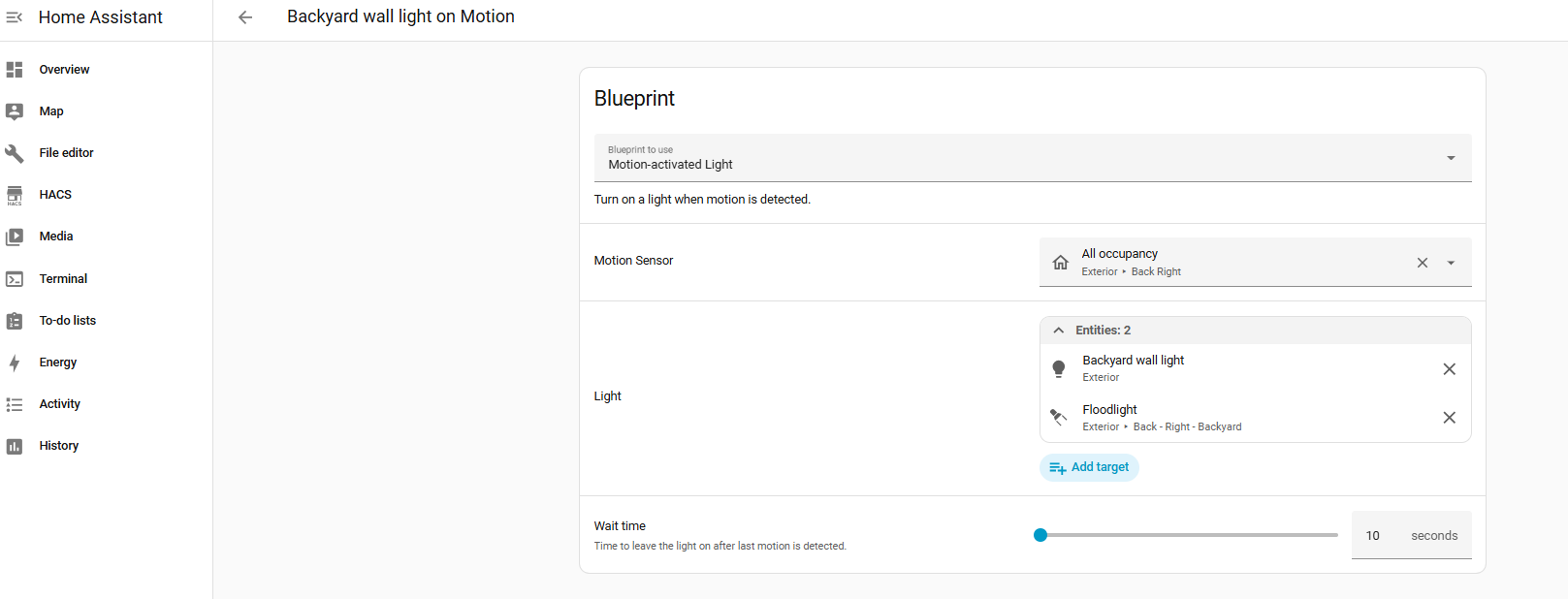
Task: Remove Floodlight entity from light targets
Action: (1449, 418)
